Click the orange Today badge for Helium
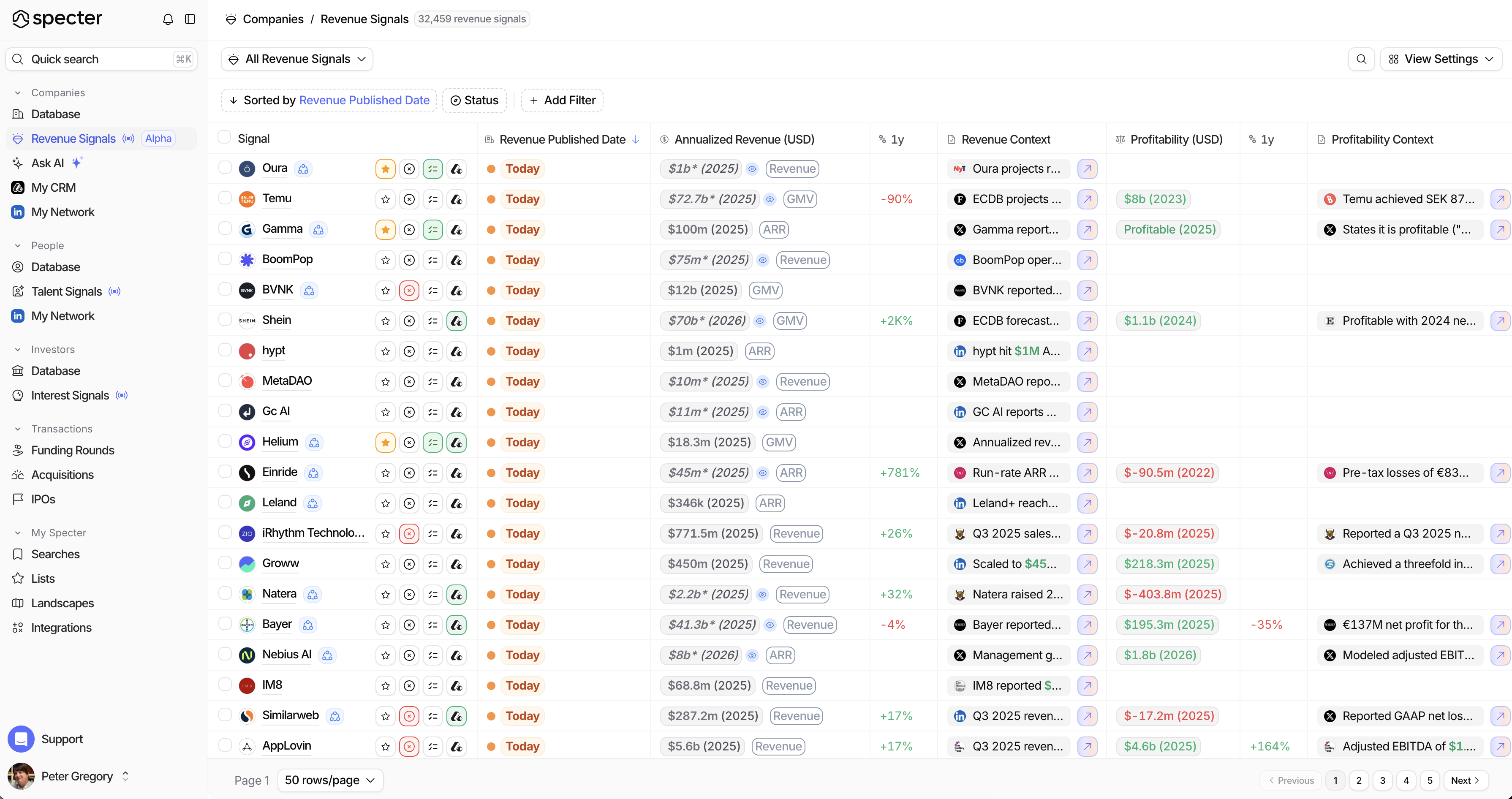Image resolution: width=1512 pixels, height=799 pixels. (x=522, y=442)
